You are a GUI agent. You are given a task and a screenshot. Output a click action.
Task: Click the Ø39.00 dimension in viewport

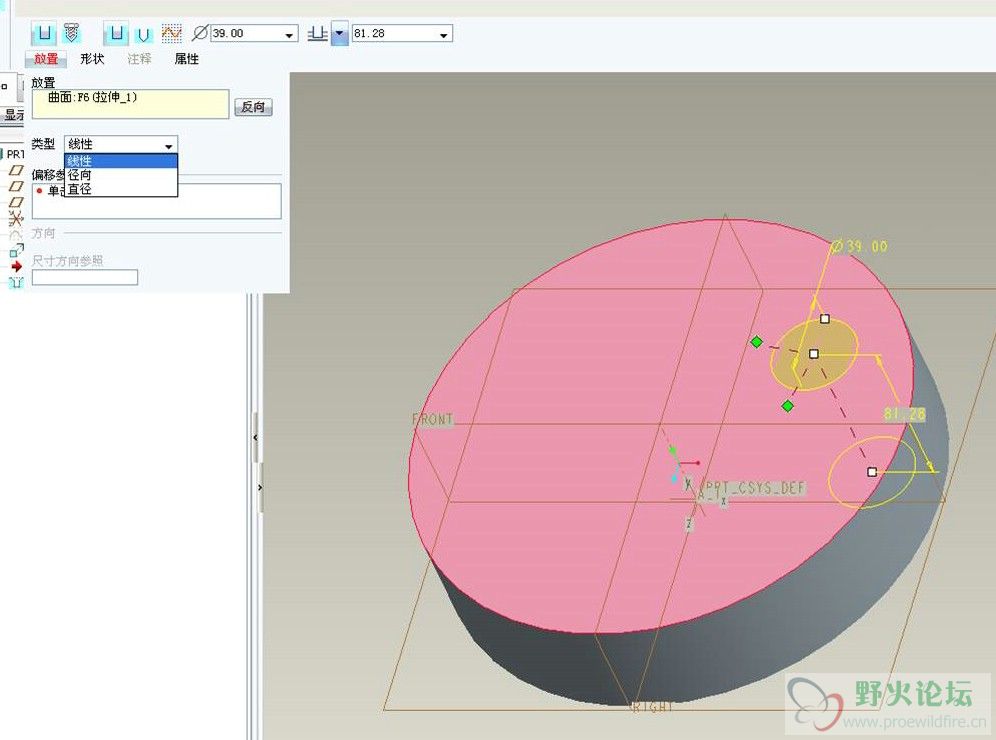coord(860,246)
